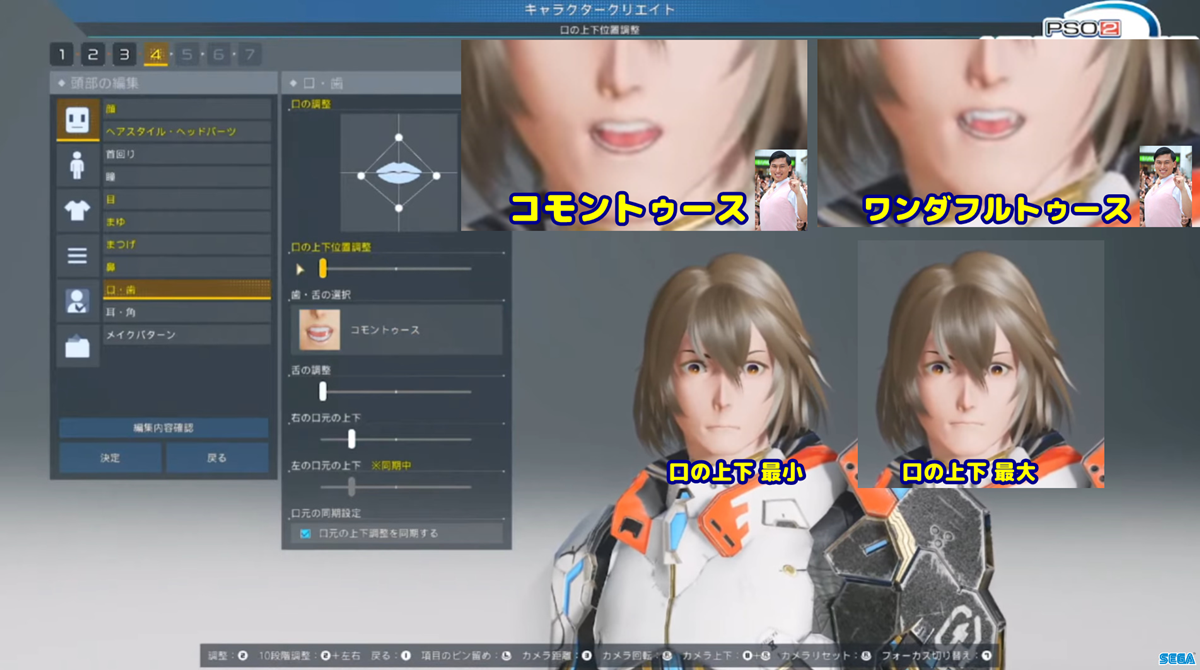Click right handle of mouth shape adjuster
The image size is (1200, 670).
pos(437,174)
